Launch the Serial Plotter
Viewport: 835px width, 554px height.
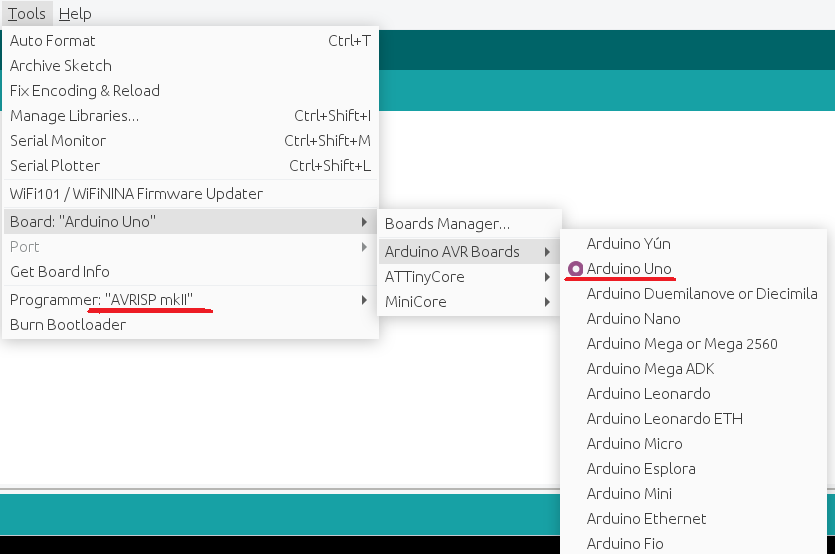coord(191,166)
